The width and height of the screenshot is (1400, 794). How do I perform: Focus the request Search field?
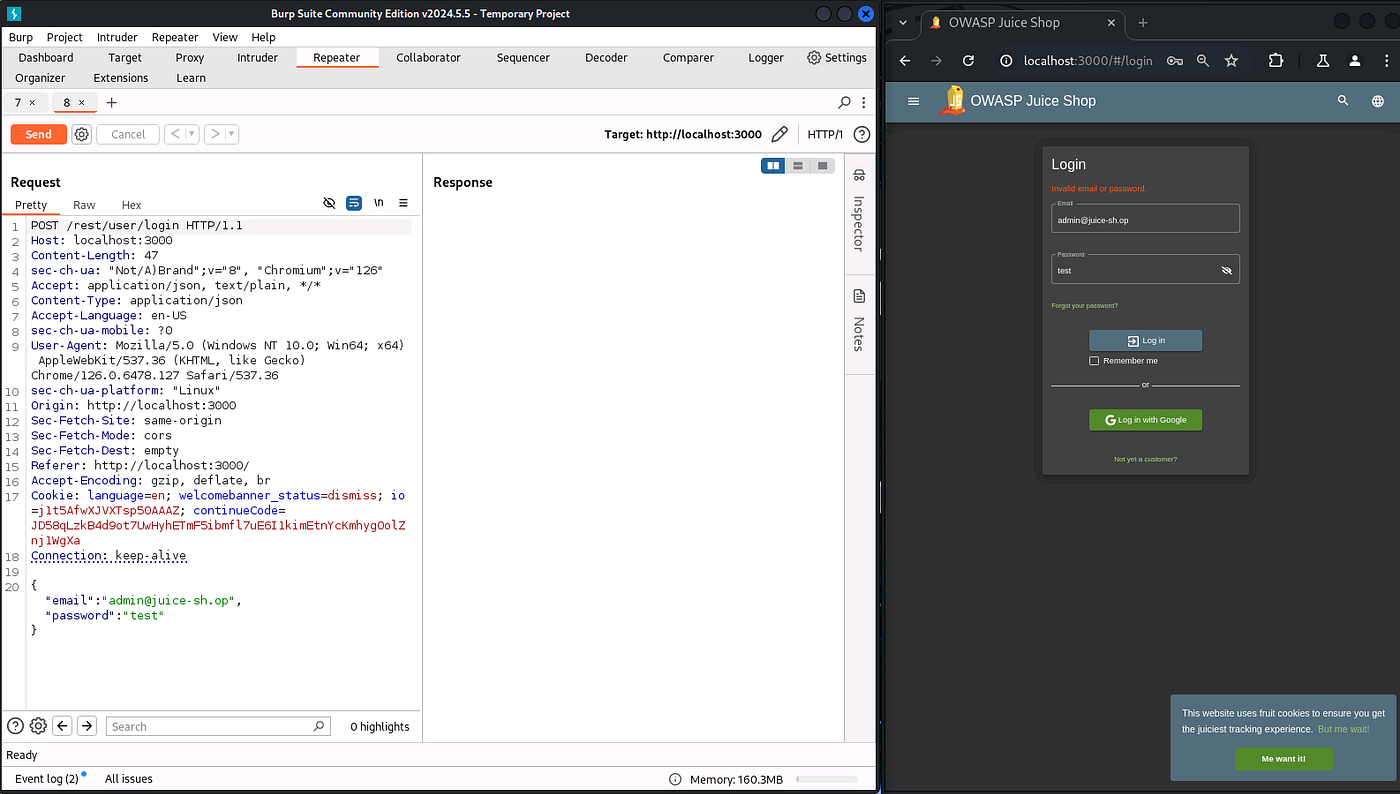(x=218, y=726)
